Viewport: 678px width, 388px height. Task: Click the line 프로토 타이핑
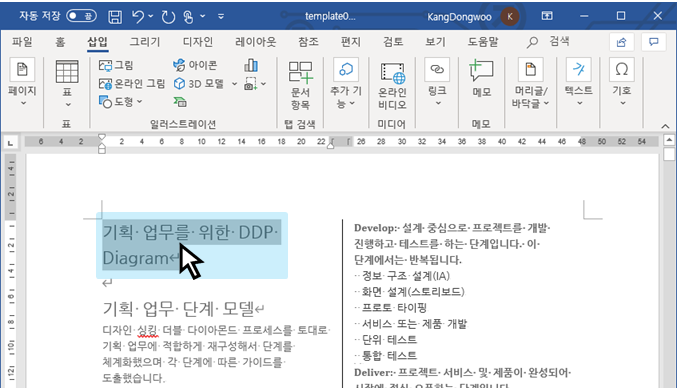(x=394, y=308)
